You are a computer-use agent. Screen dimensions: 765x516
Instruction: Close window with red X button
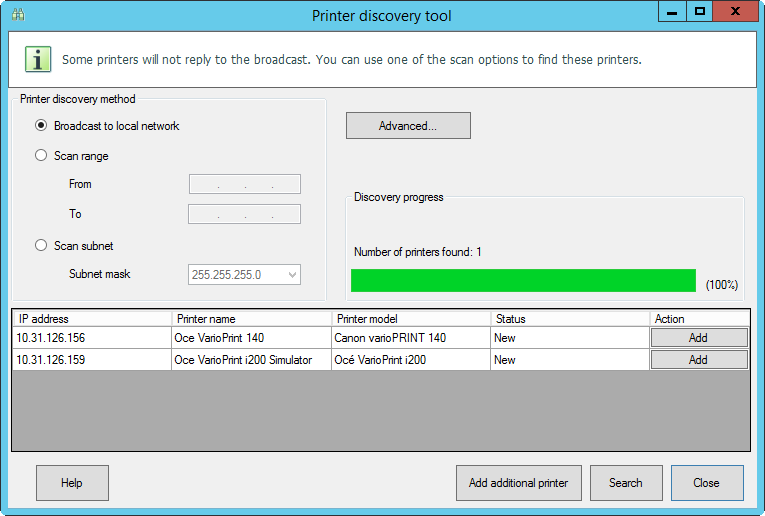tap(735, 11)
